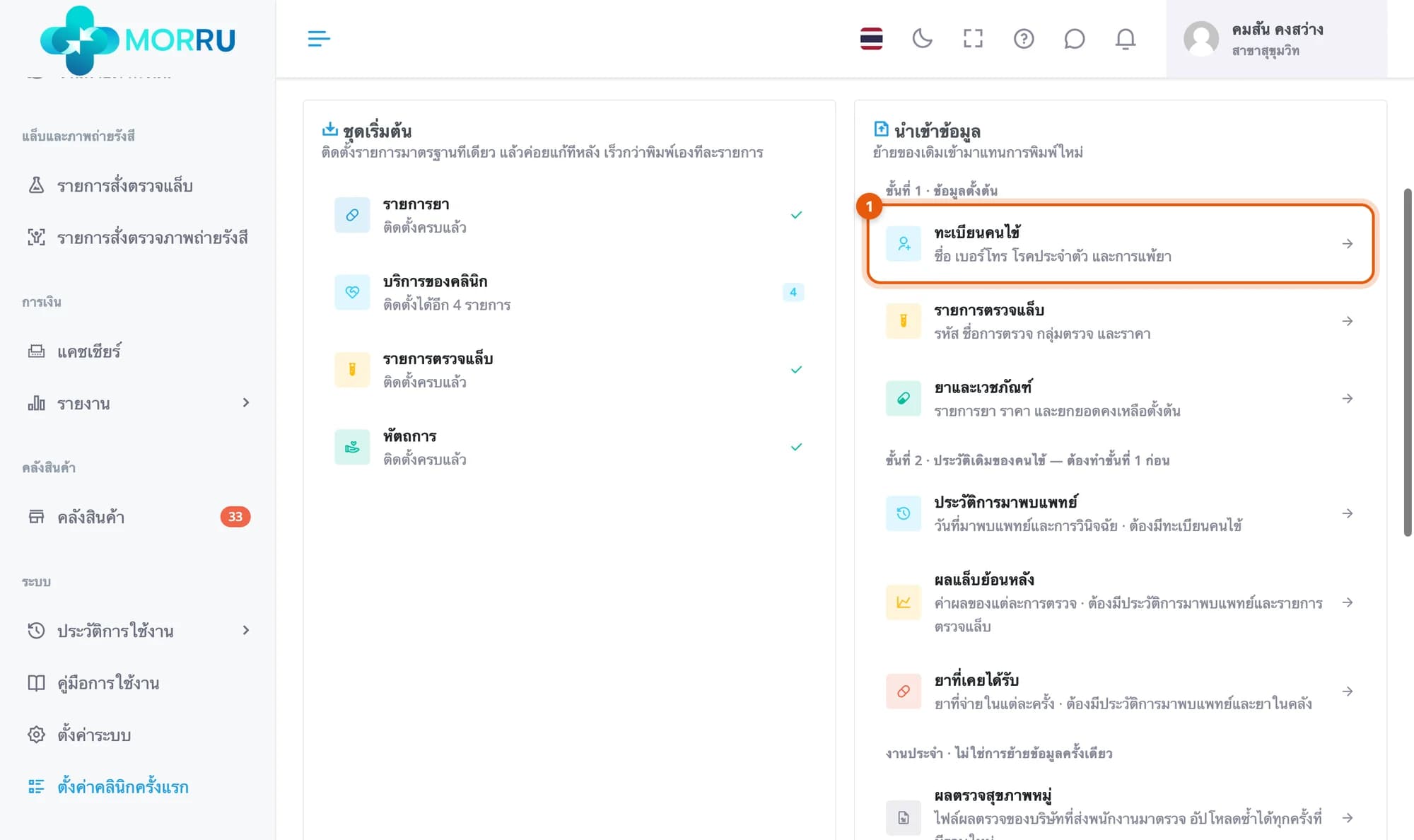Screen dimensions: 1414x840
Task: Click ยาที่เคยได้รับ red pill icon
Action: [904, 691]
